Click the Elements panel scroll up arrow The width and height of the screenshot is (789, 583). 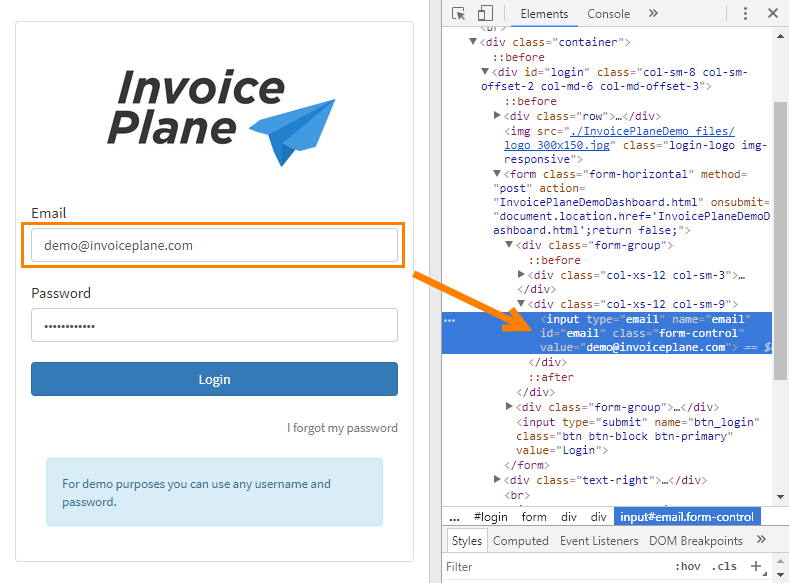(x=780, y=36)
